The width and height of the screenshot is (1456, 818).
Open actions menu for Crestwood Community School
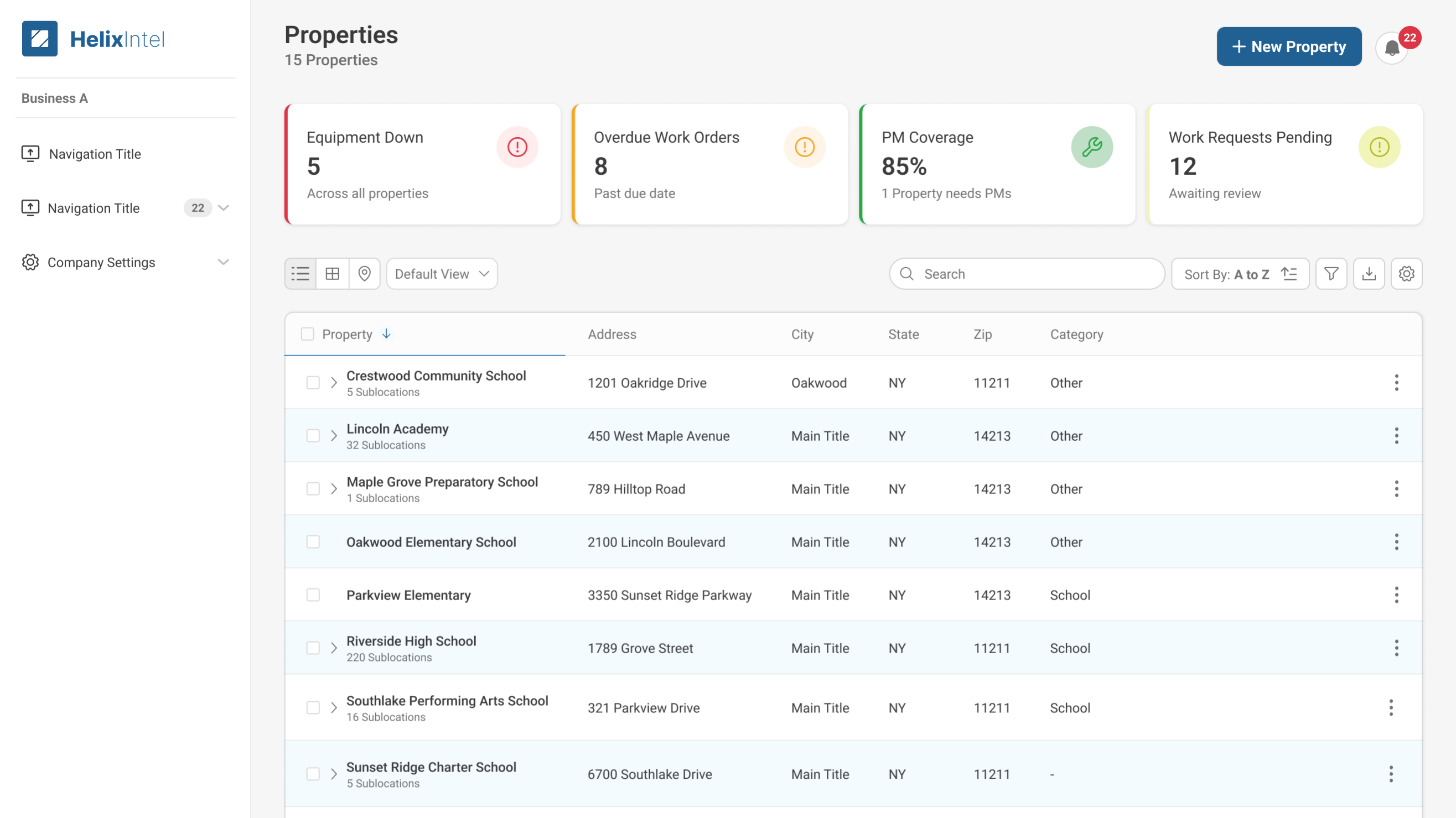[1396, 382]
